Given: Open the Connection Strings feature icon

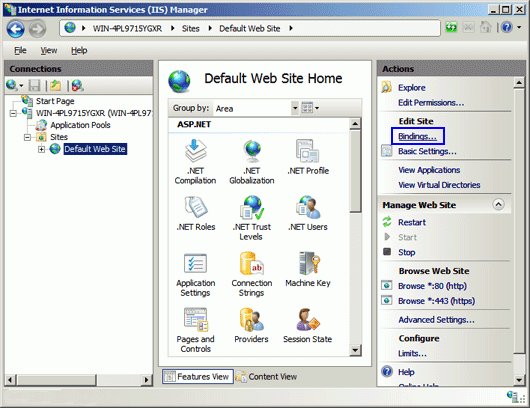Looking at the screenshot, I should [252, 274].
